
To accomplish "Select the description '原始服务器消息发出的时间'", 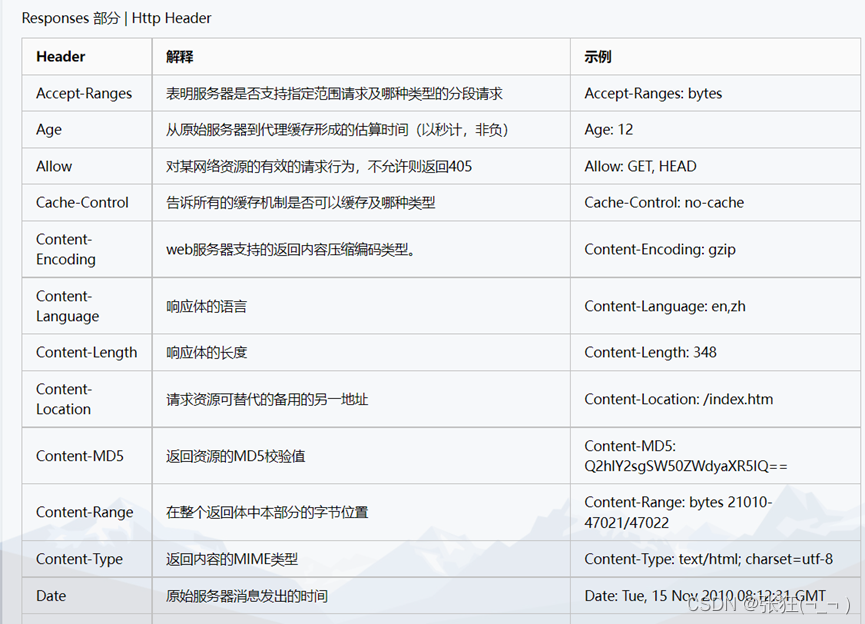I will [x=247, y=596].
